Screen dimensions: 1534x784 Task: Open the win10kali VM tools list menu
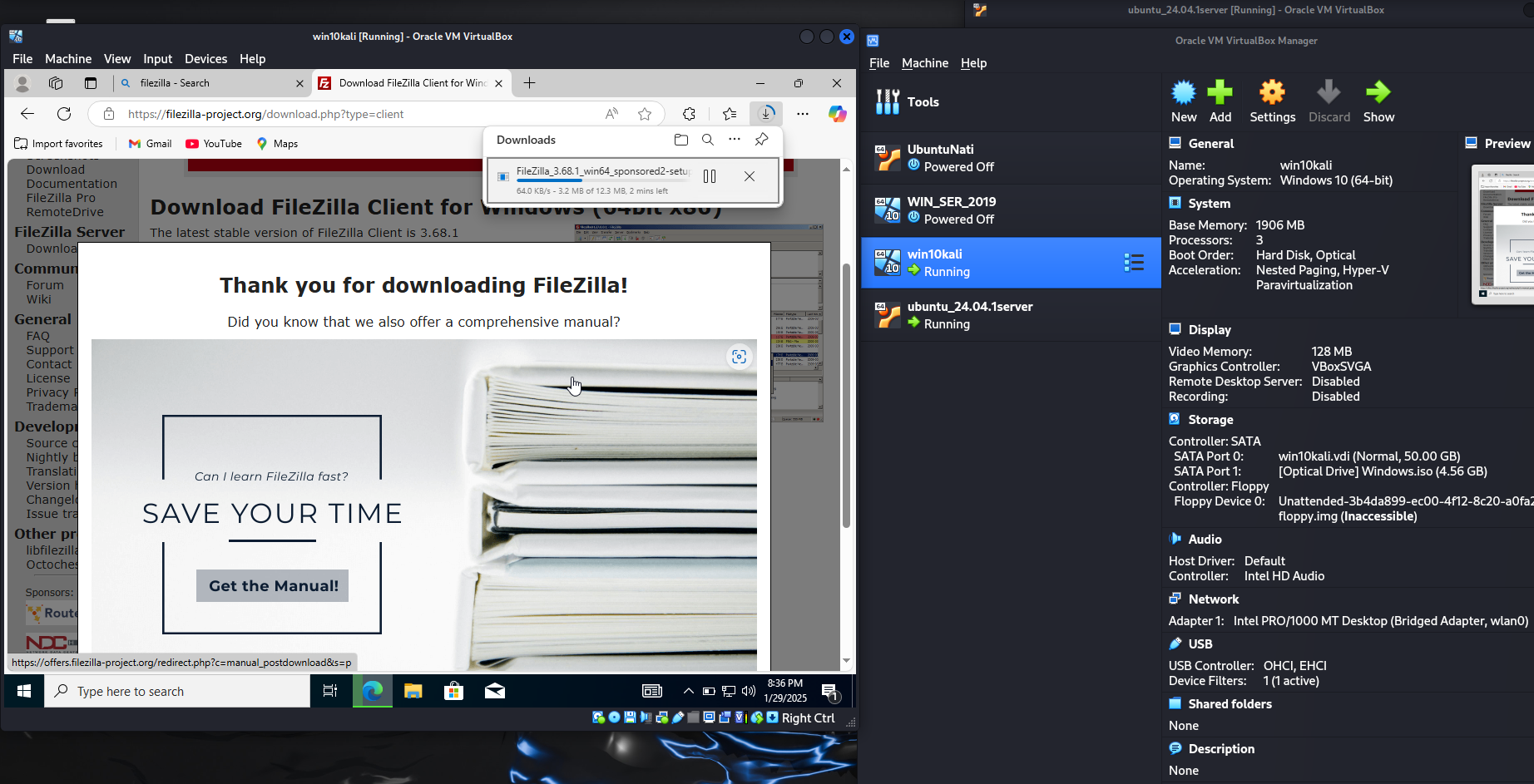click(x=1134, y=263)
